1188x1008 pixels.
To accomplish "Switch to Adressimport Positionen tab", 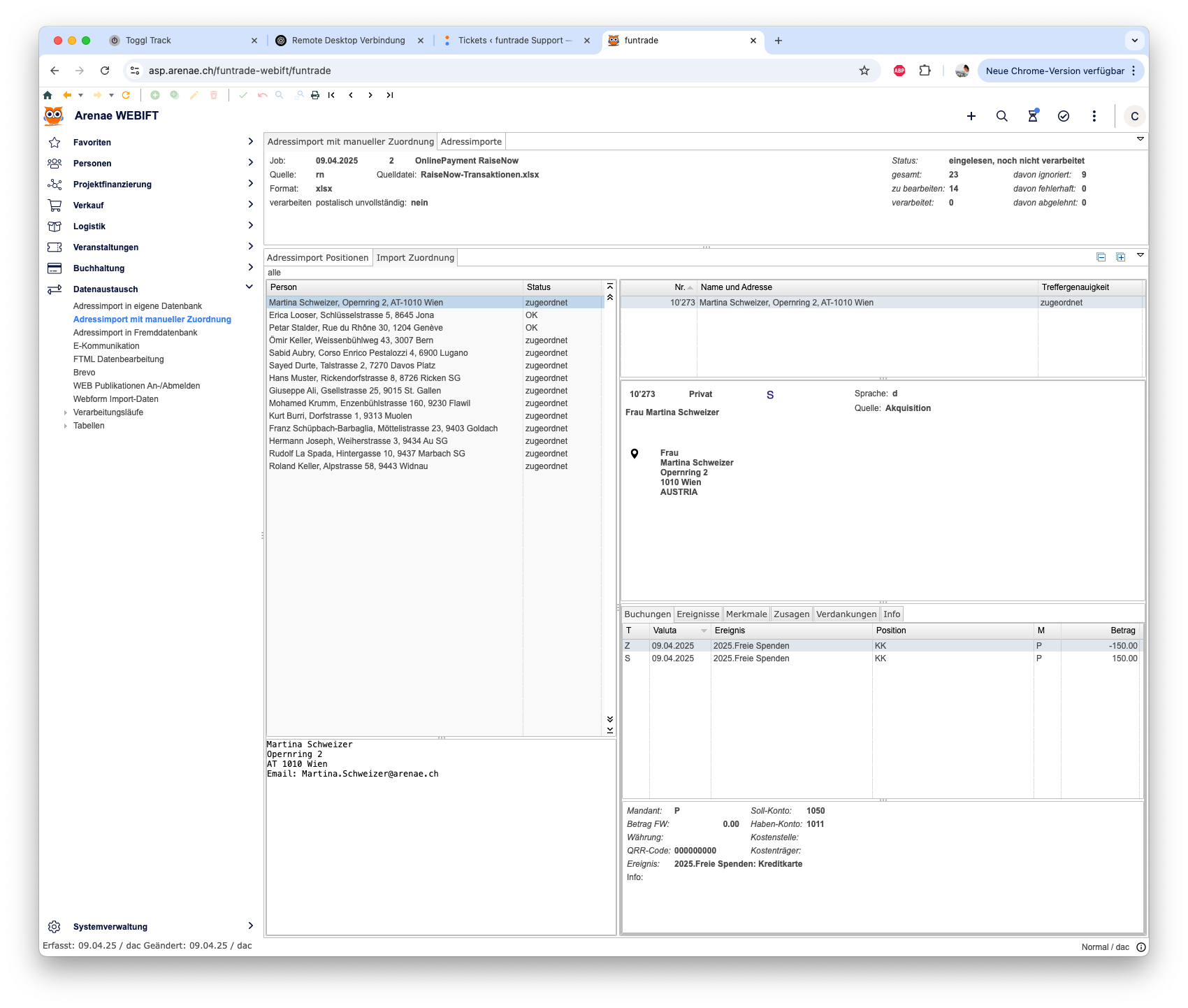I will tap(317, 258).
